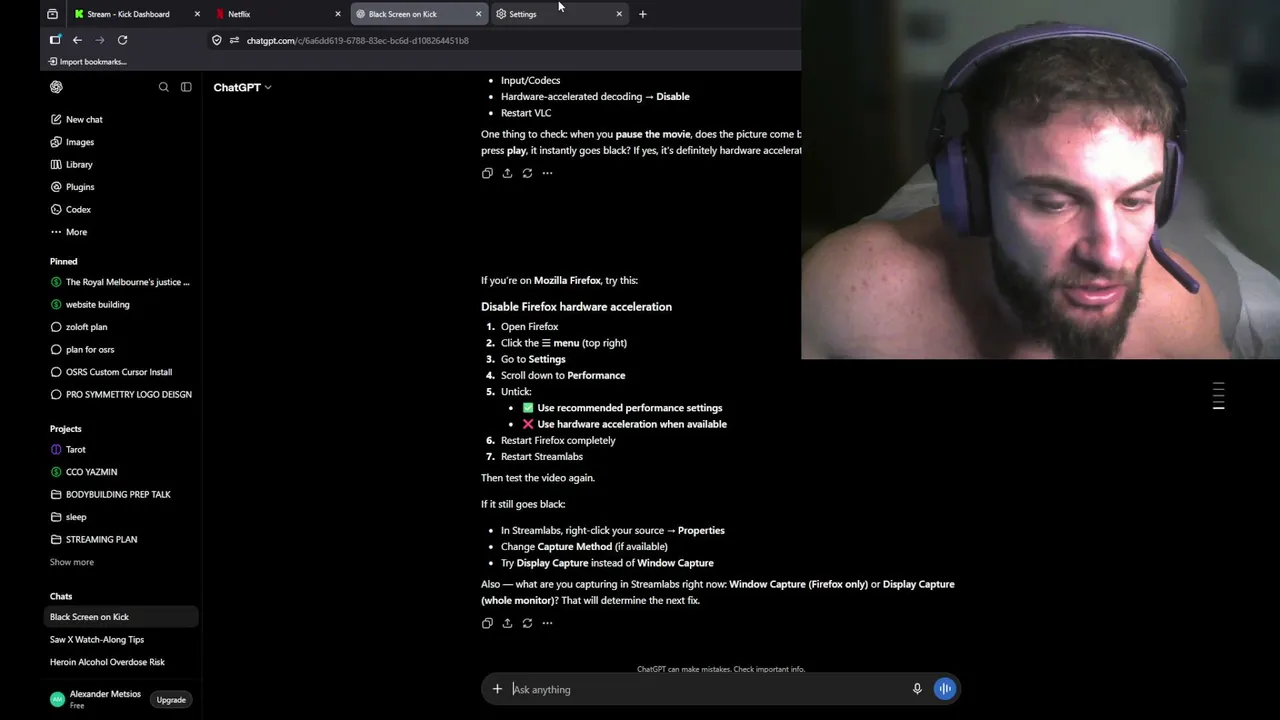Viewport: 1280px width, 720px height.
Task: Reload the ChatGPT page
Action: click(x=122, y=40)
